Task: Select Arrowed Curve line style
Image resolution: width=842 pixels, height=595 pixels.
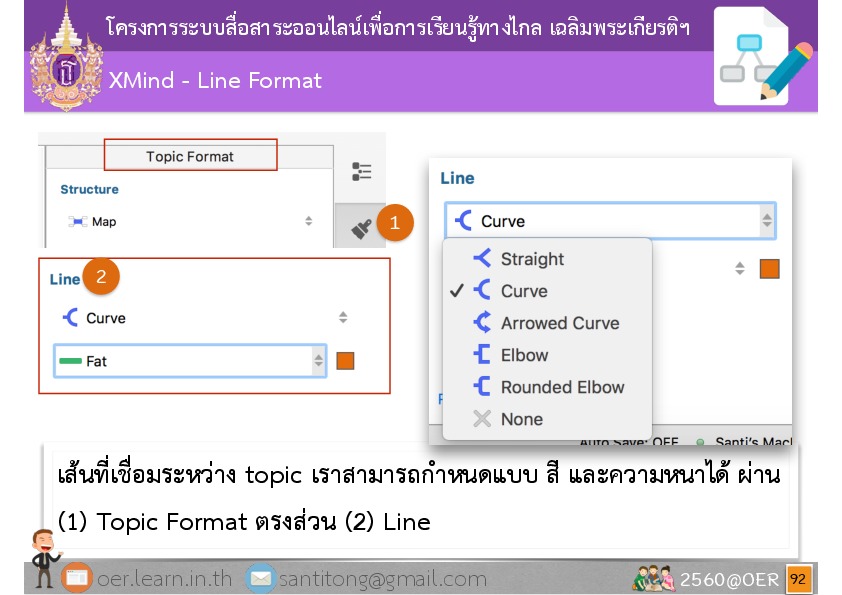Action: pyautogui.click(x=559, y=323)
